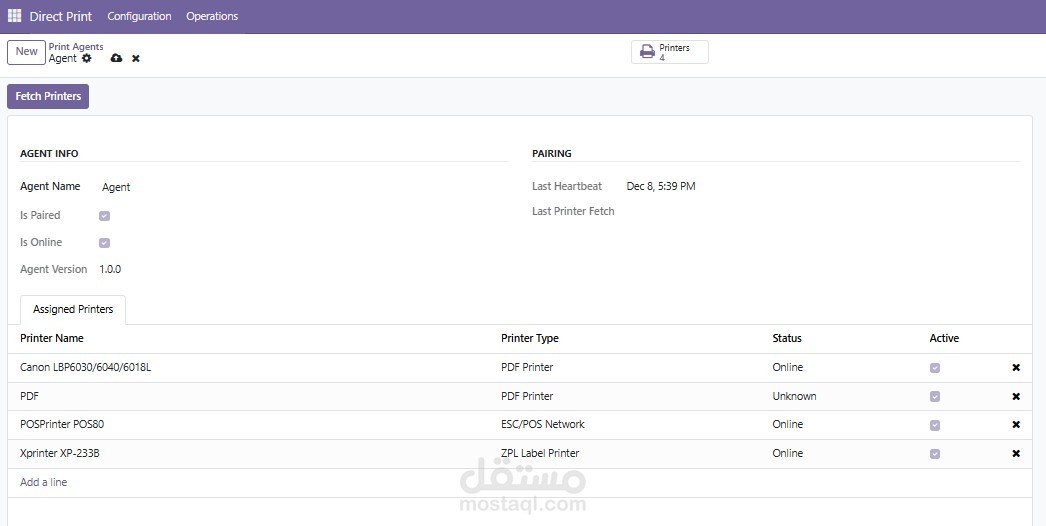Select the Assigned Printers tab
Screen dimensions: 1046x526
tap(73, 309)
